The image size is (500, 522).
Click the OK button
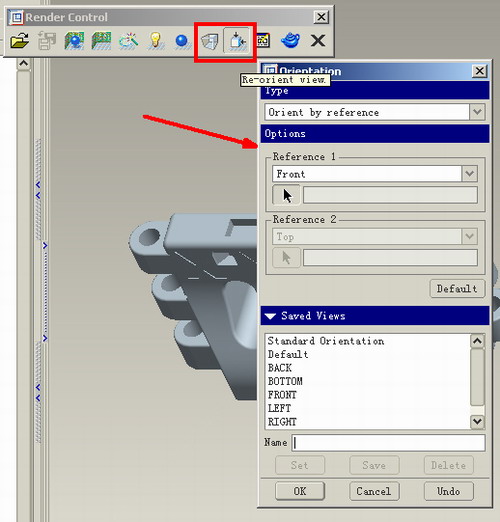tap(300, 491)
